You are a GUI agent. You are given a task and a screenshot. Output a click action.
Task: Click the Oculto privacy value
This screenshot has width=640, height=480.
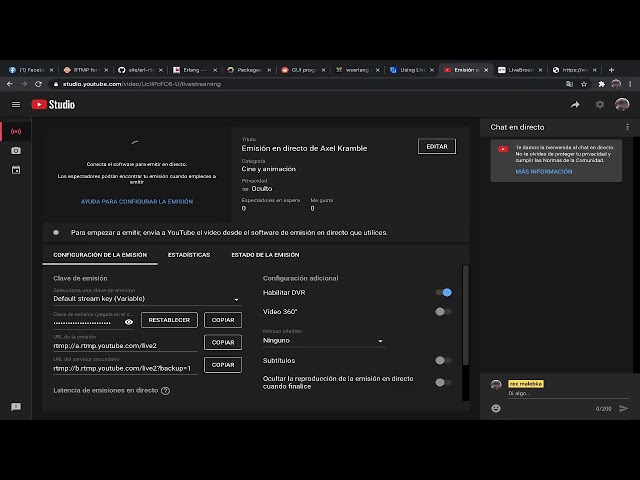point(262,189)
